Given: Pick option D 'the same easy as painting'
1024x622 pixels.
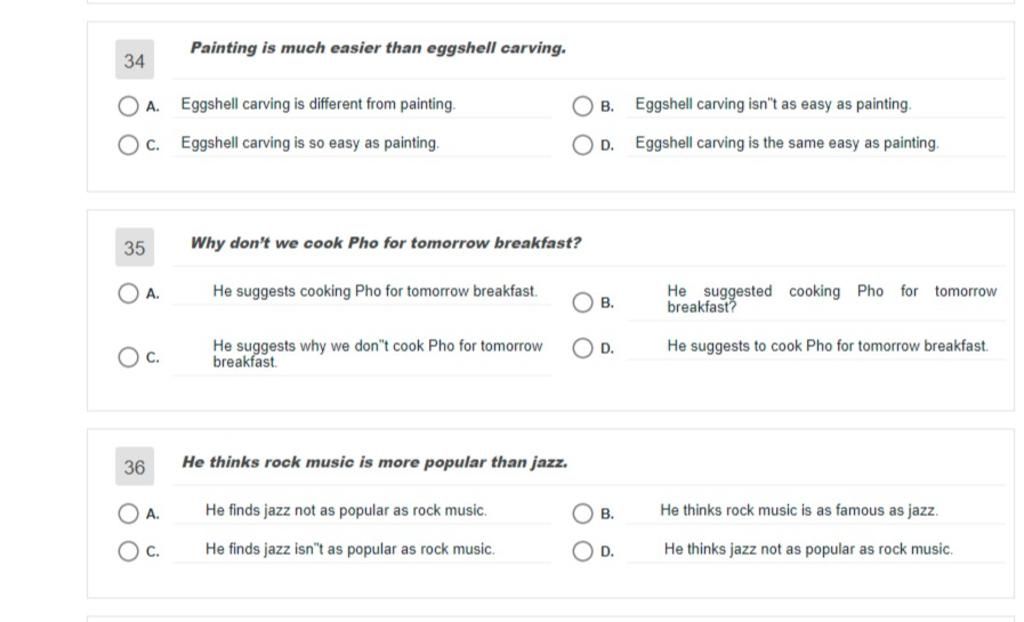Looking at the screenshot, I should (x=582, y=144).
